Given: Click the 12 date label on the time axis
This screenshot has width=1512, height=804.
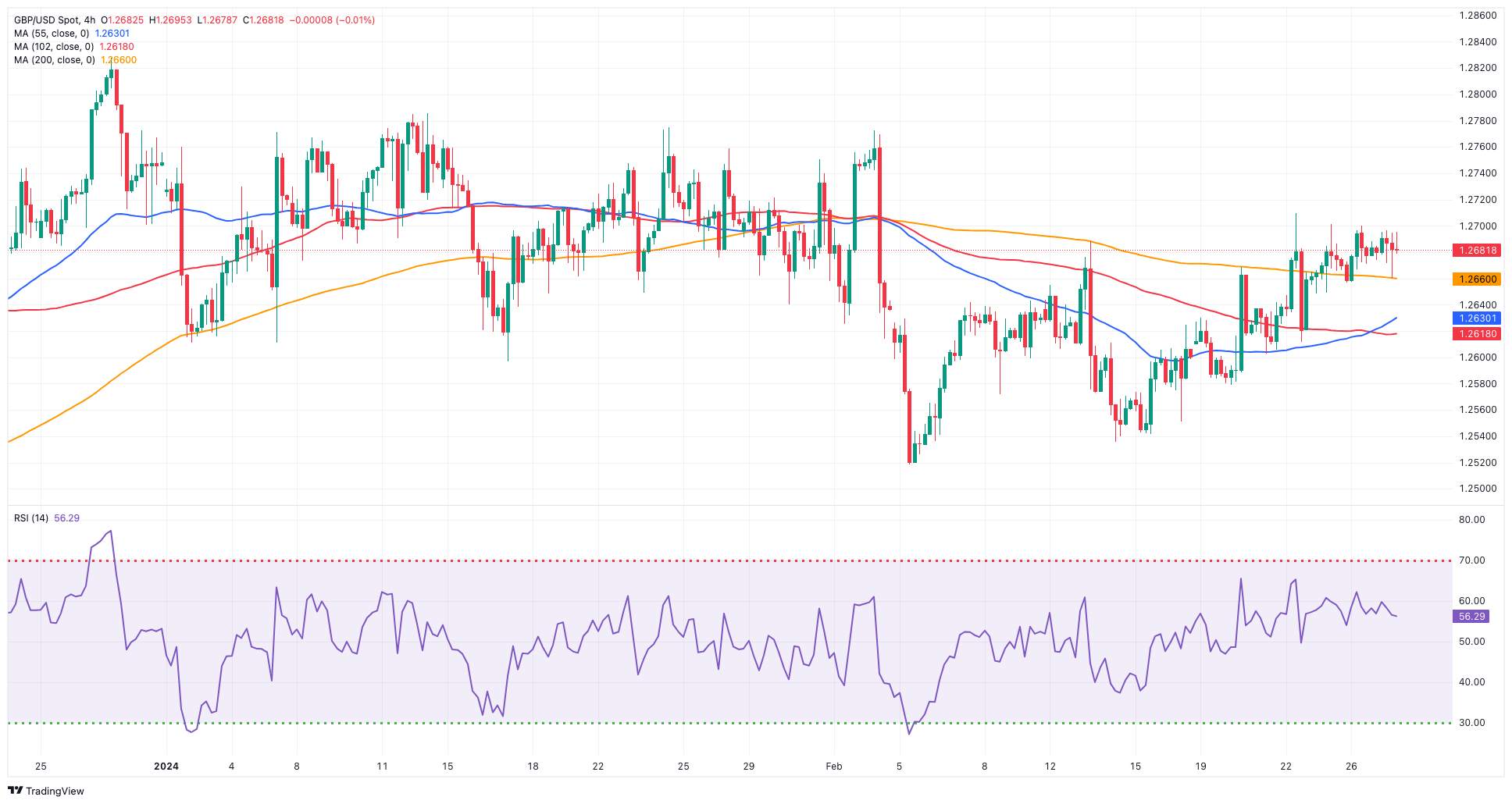Looking at the screenshot, I should point(1050,767).
